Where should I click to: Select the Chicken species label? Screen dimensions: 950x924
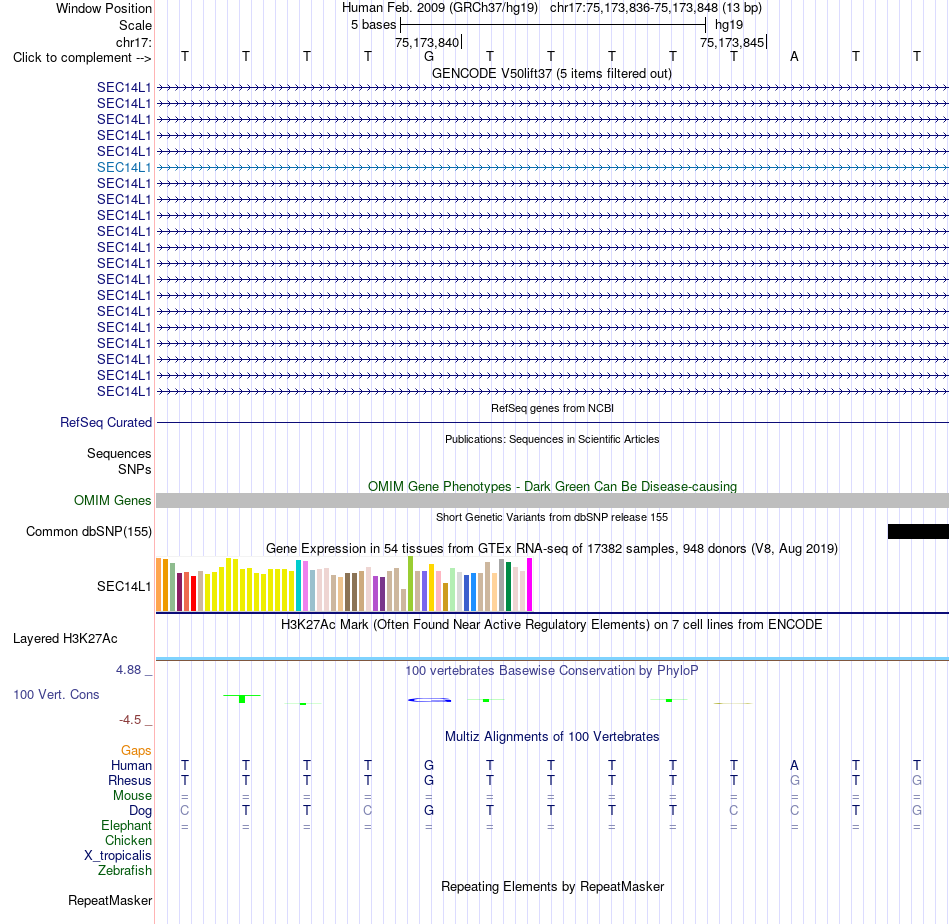(128, 840)
